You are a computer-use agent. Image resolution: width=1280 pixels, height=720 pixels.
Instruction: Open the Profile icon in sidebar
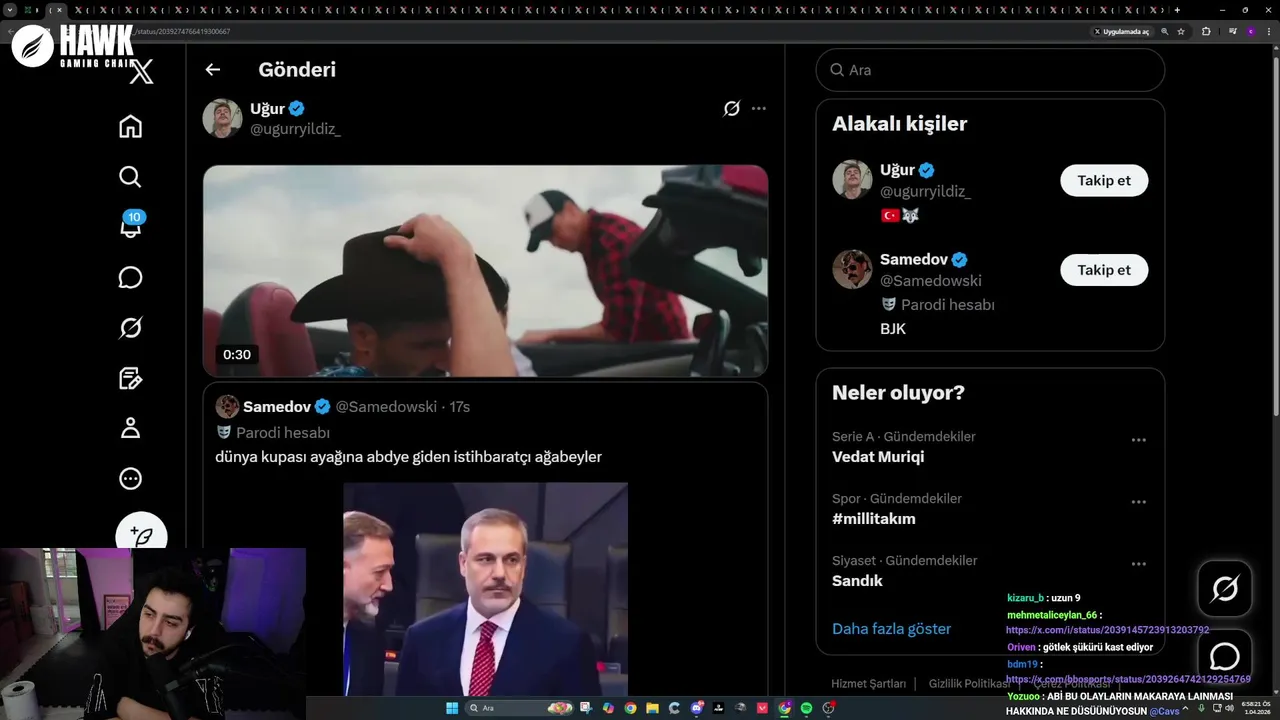130,428
